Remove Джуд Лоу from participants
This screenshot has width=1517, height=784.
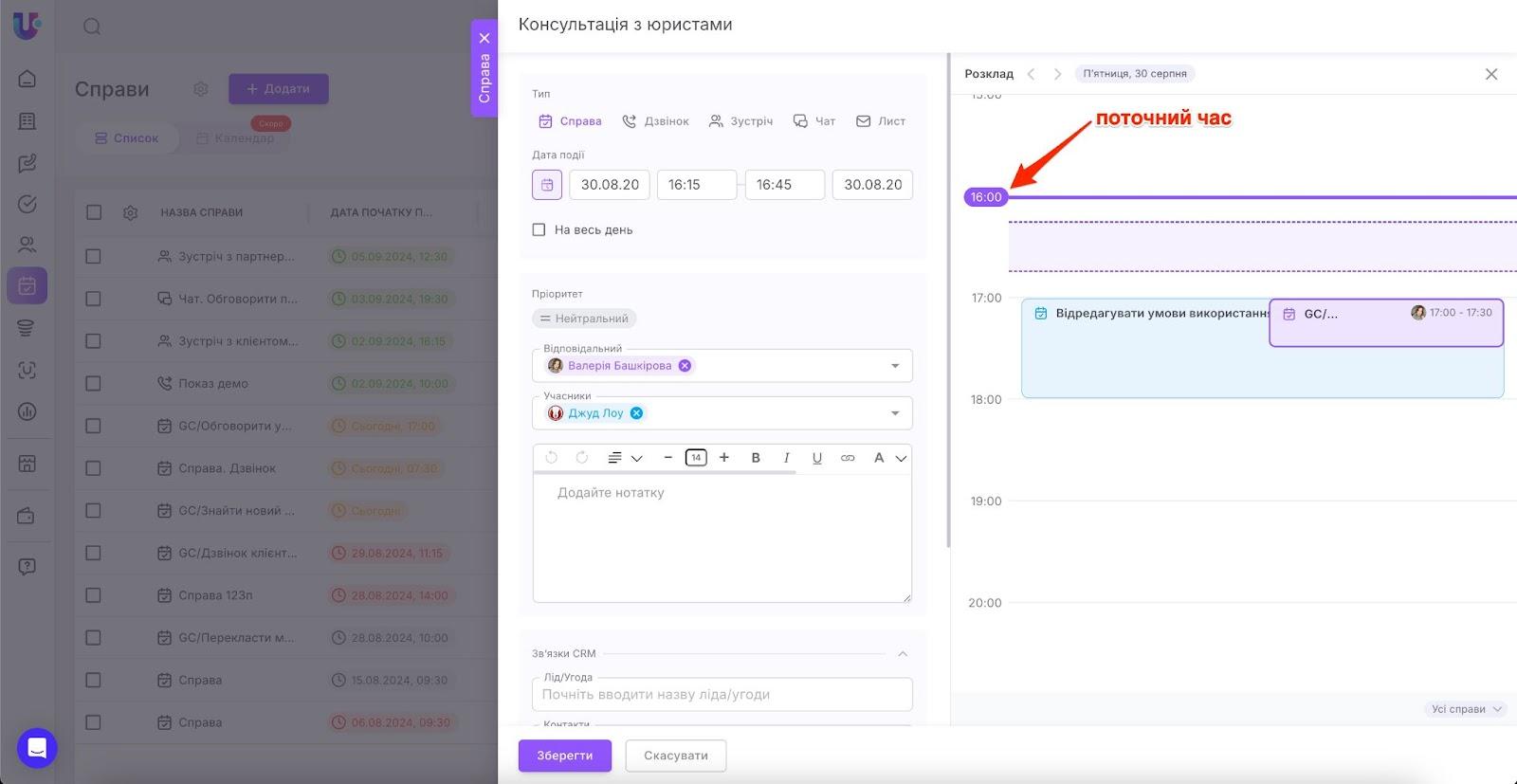(x=637, y=413)
